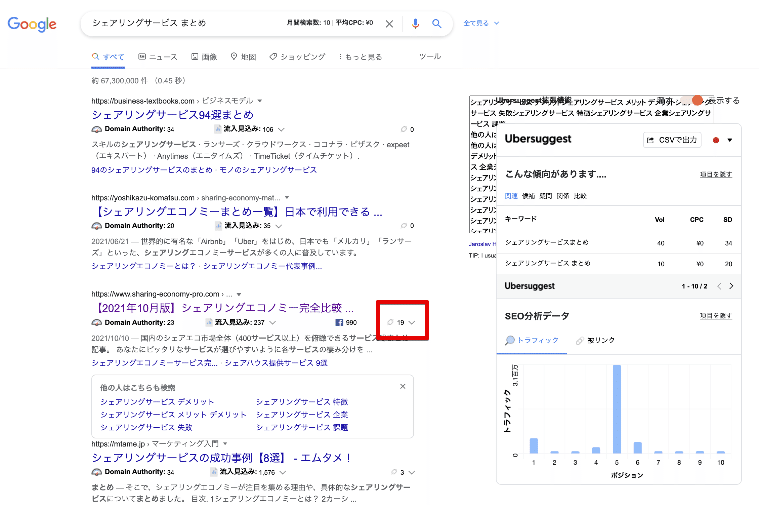Viewport: 759px width, 505px height.
Task: Open result シェアリングサービスの成功事例【8選】
Action: [x=222, y=458]
